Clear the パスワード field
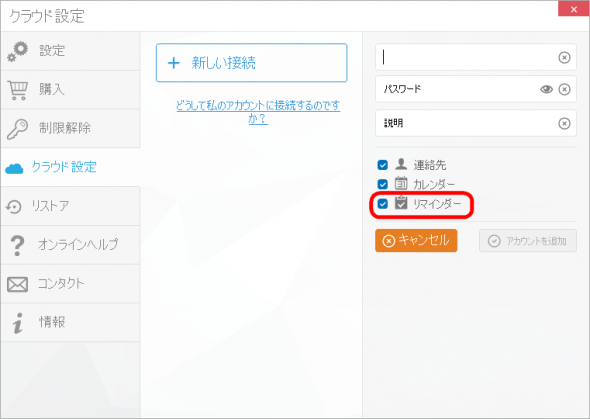Screen dimensions: 590x419 click(564, 89)
